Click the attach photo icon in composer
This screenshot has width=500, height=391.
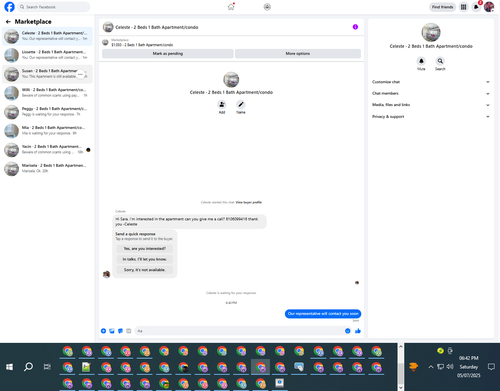click(112, 331)
